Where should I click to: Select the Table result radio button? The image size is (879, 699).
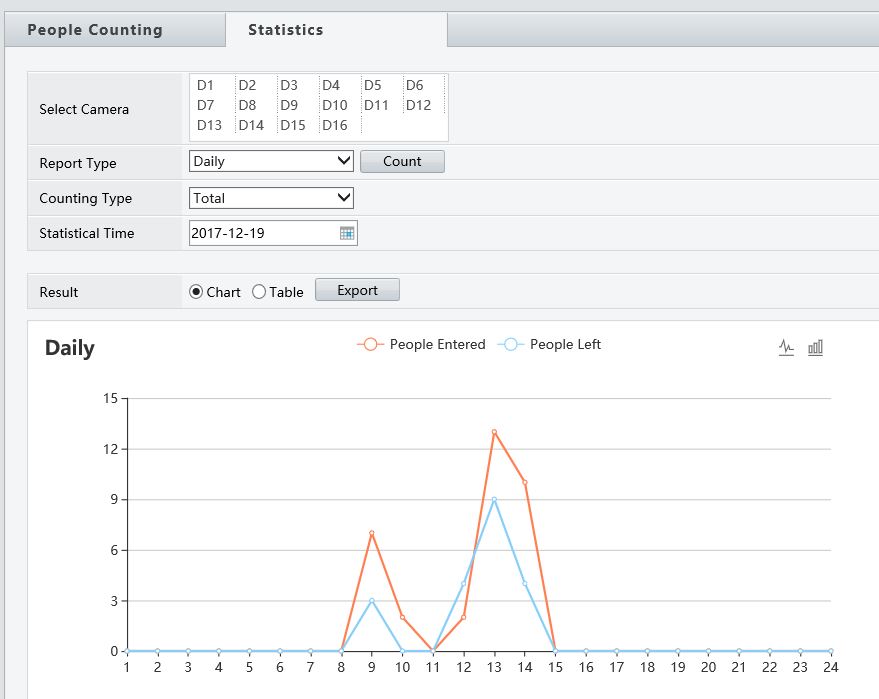(x=259, y=292)
